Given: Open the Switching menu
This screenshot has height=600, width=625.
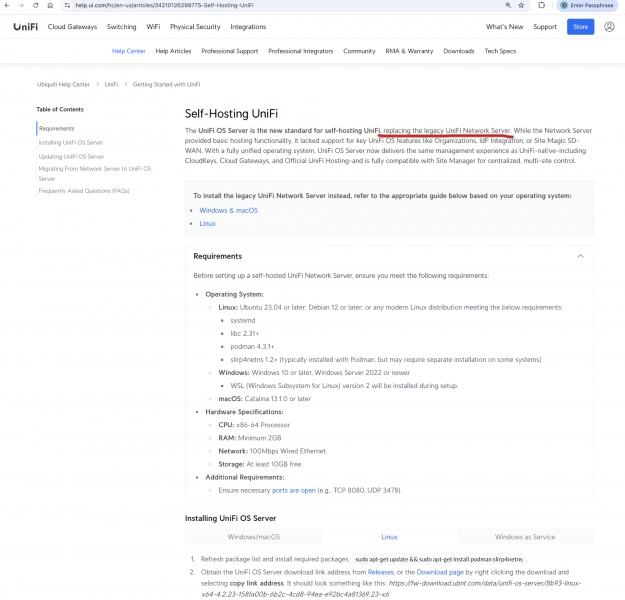Looking at the screenshot, I should point(122,27).
